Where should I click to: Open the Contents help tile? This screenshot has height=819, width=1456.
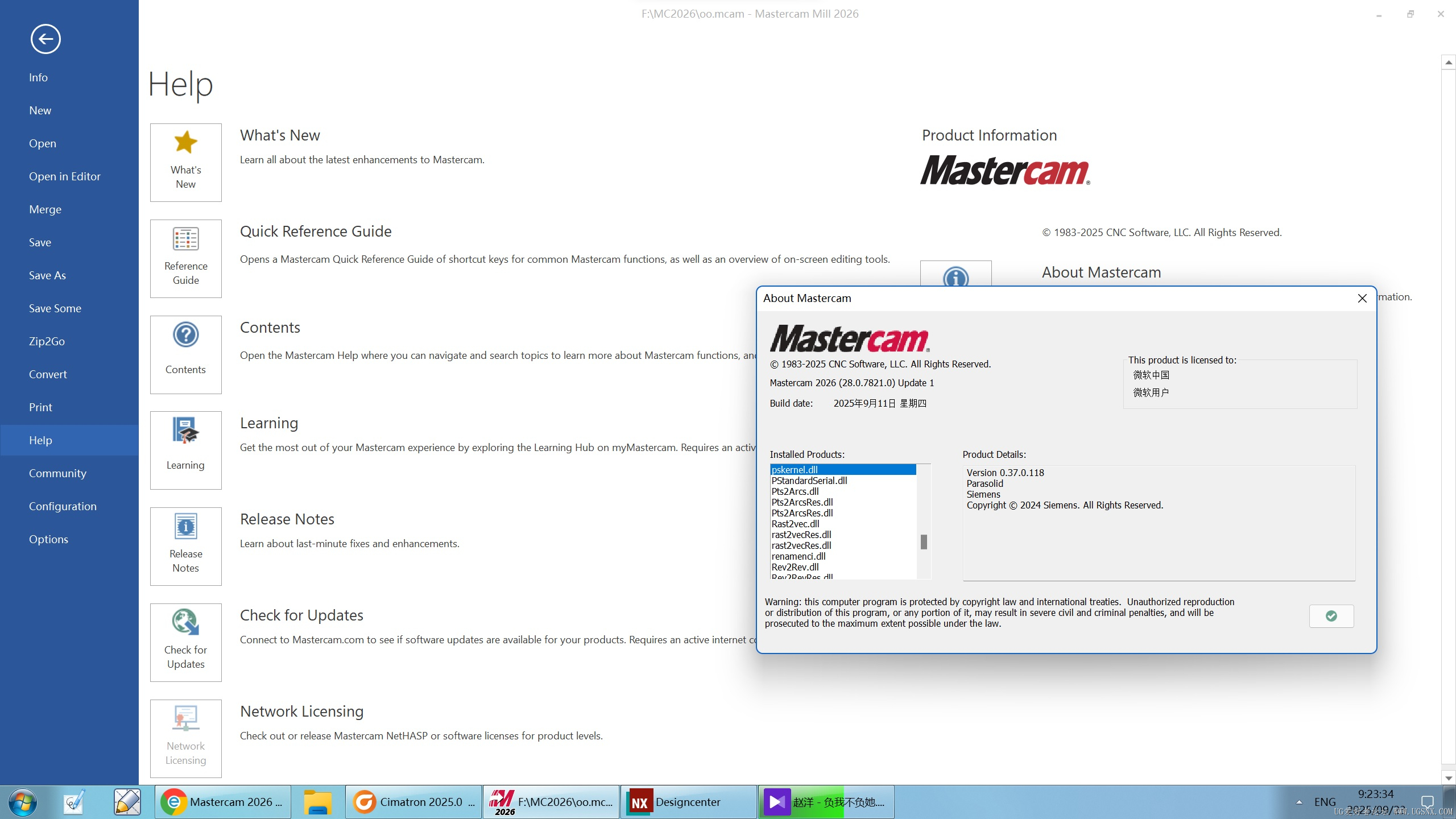click(185, 355)
